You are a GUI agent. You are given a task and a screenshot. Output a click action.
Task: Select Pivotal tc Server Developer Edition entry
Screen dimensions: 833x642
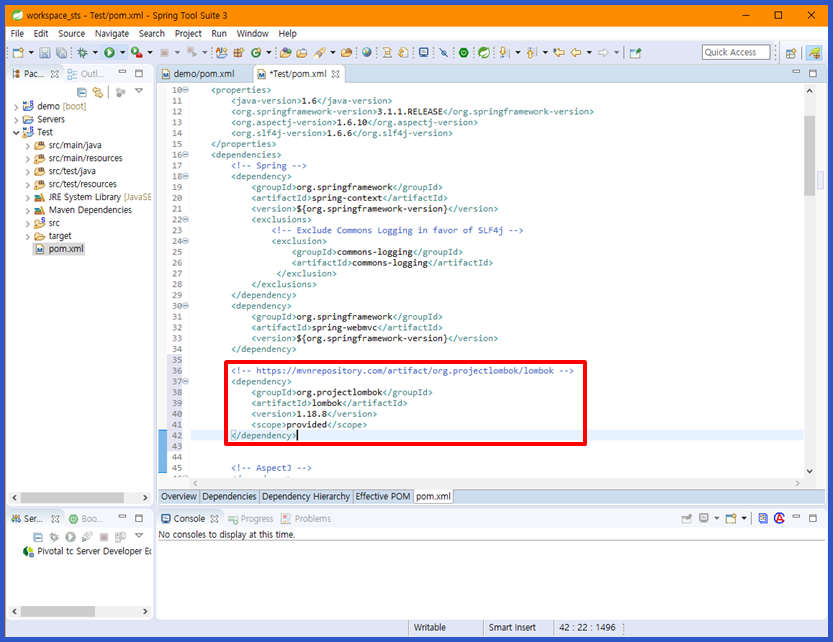(88, 551)
